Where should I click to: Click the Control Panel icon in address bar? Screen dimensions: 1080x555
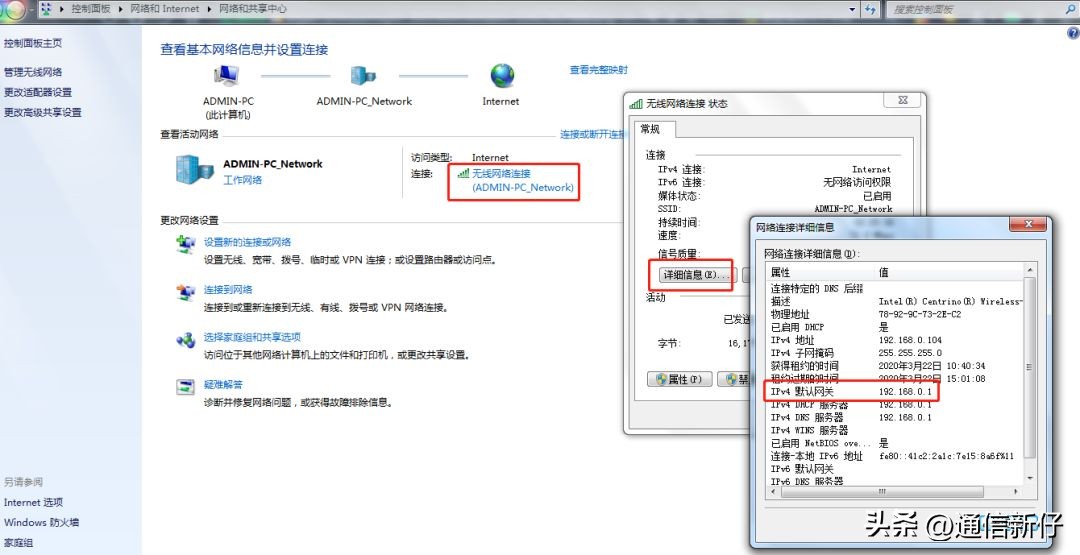(x=46, y=9)
